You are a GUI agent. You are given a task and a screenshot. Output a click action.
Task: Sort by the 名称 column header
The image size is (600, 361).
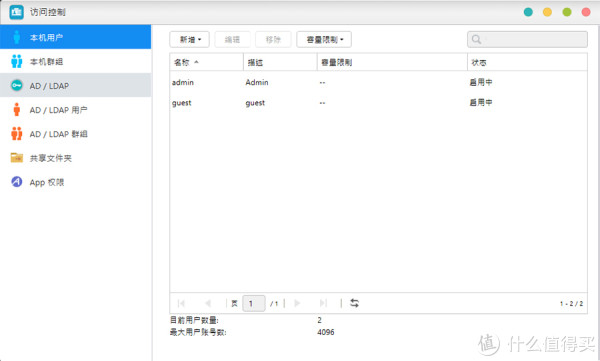point(206,62)
